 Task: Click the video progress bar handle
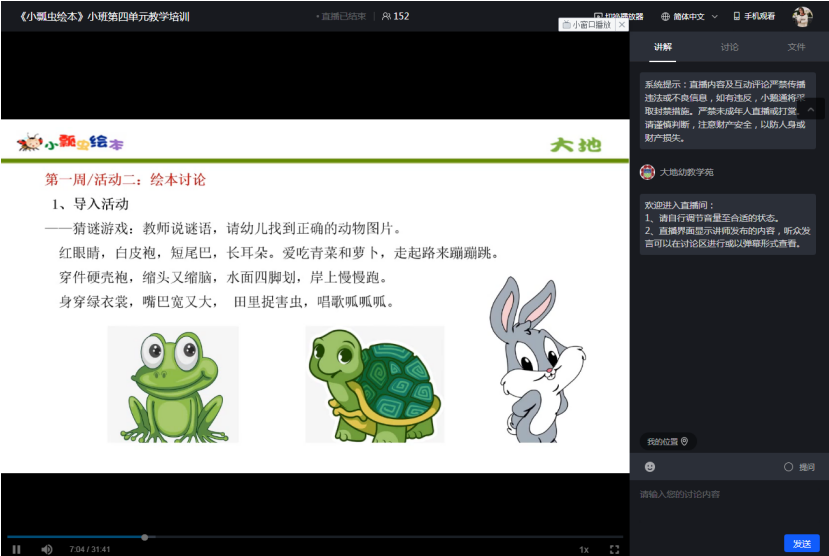[144, 537]
